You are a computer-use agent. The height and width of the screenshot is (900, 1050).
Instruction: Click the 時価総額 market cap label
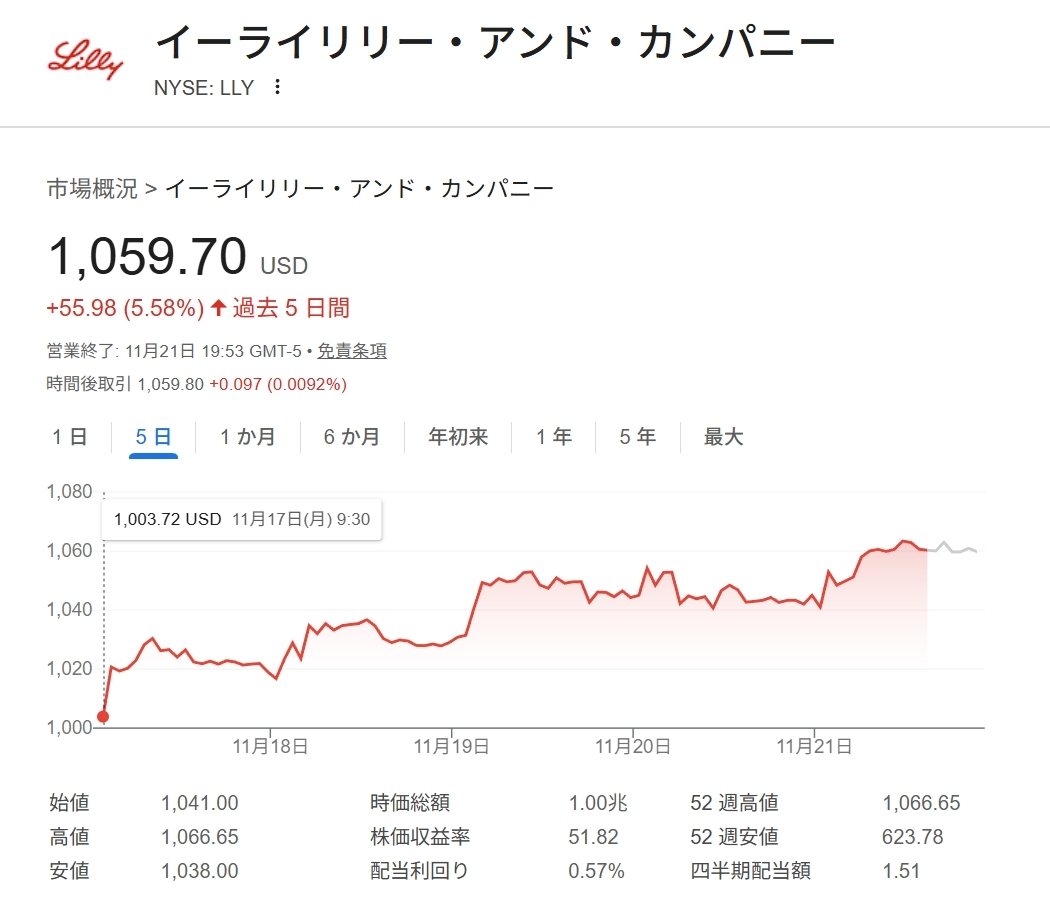(409, 803)
